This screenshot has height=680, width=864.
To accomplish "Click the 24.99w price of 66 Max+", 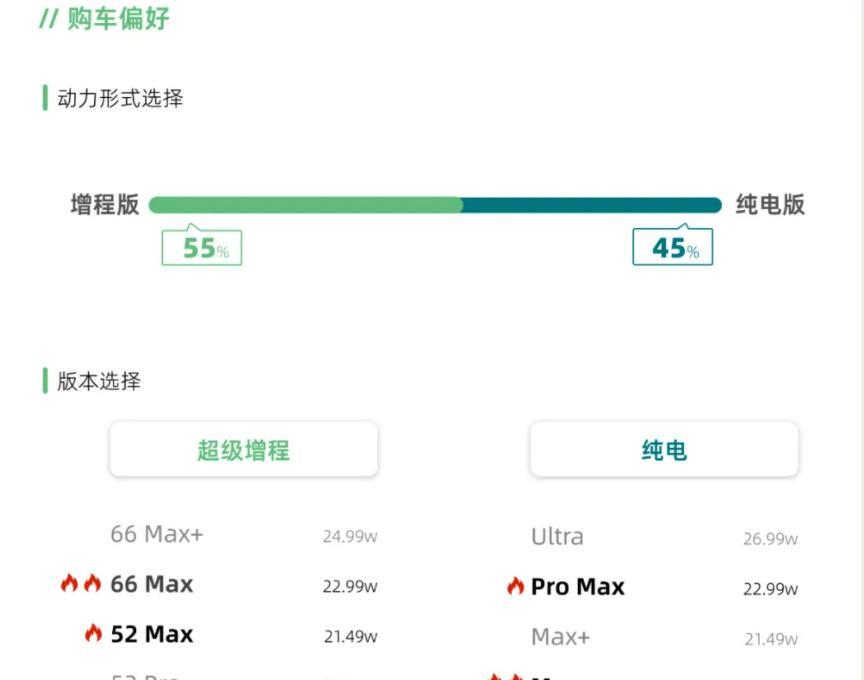I will click(x=349, y=537).
